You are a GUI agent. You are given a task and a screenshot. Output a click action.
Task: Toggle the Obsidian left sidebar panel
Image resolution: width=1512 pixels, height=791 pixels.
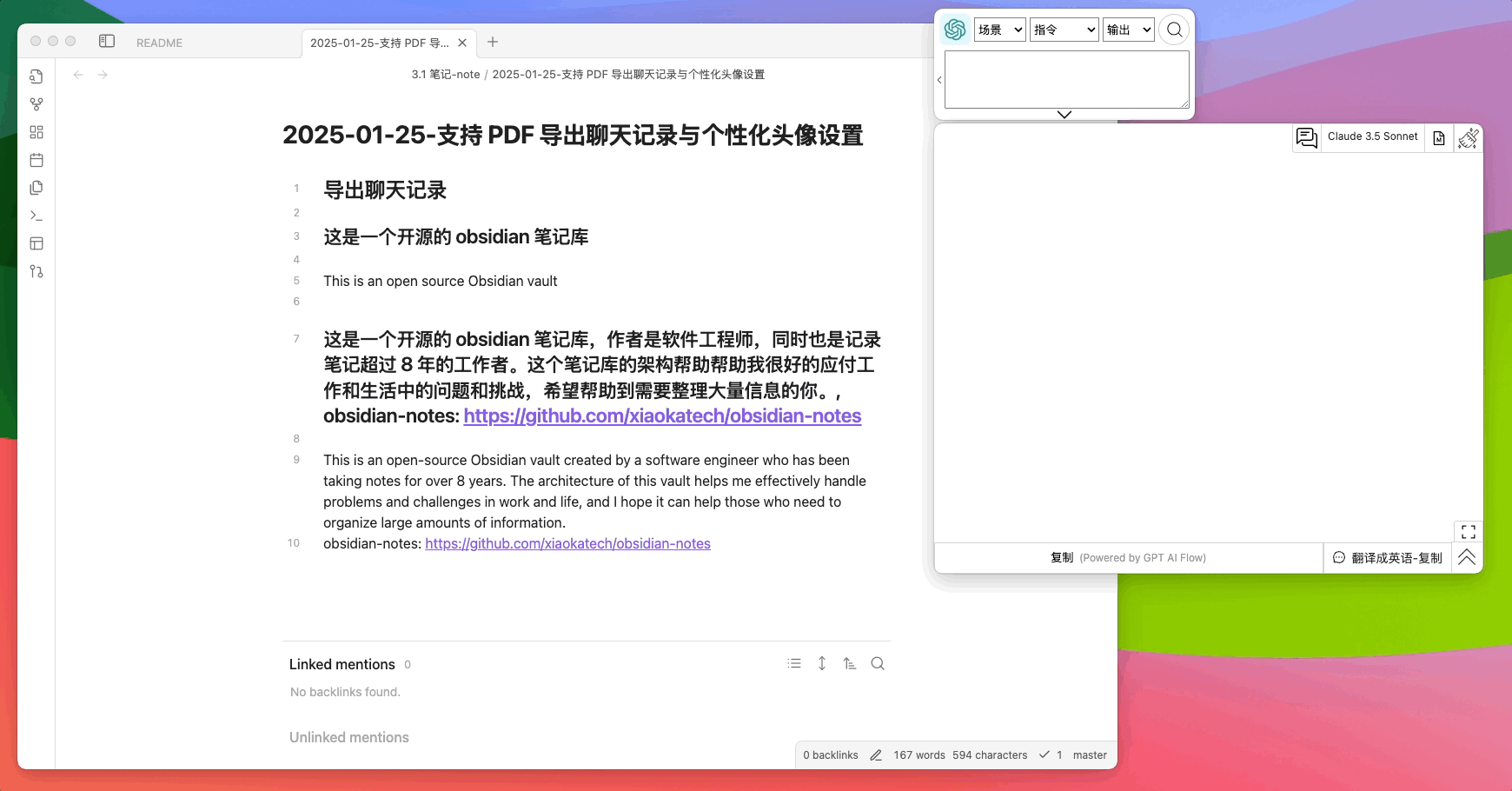pos(107,42)
